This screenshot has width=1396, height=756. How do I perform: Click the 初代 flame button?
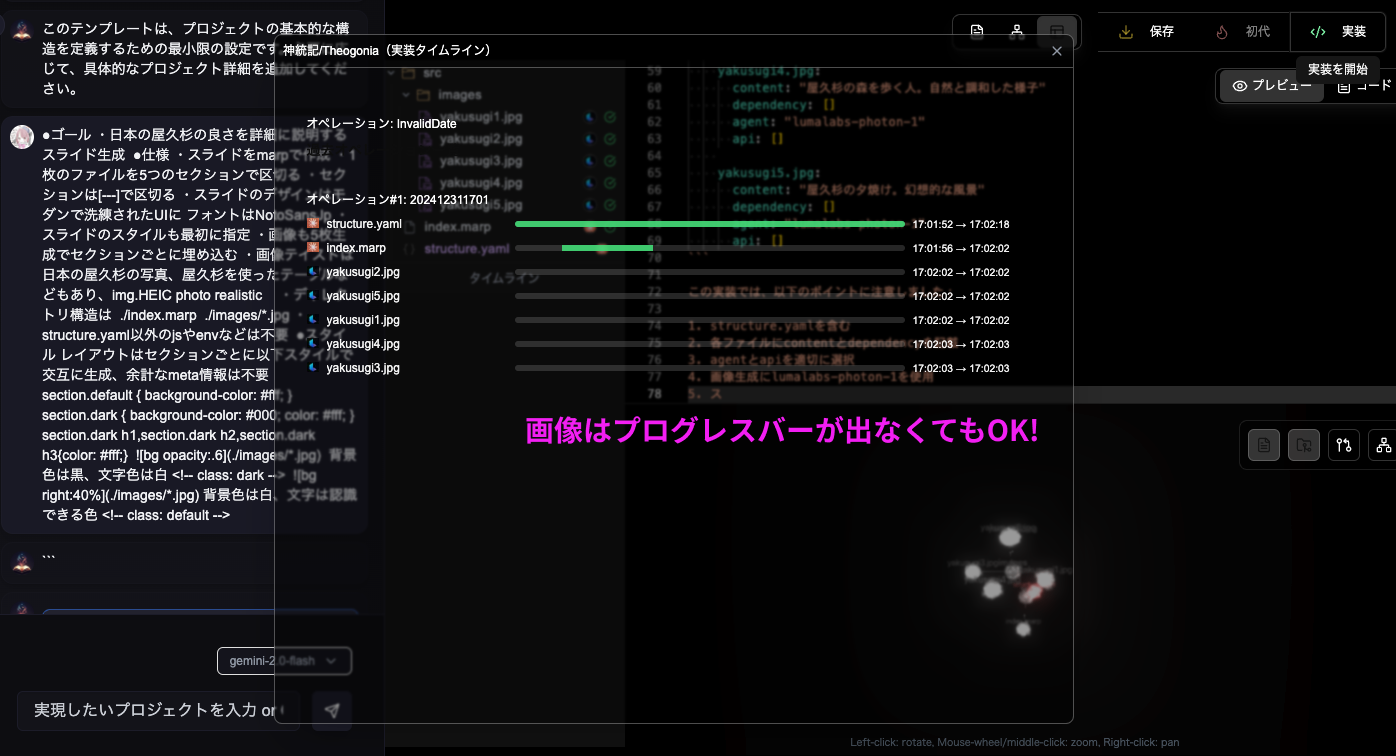1243,32
